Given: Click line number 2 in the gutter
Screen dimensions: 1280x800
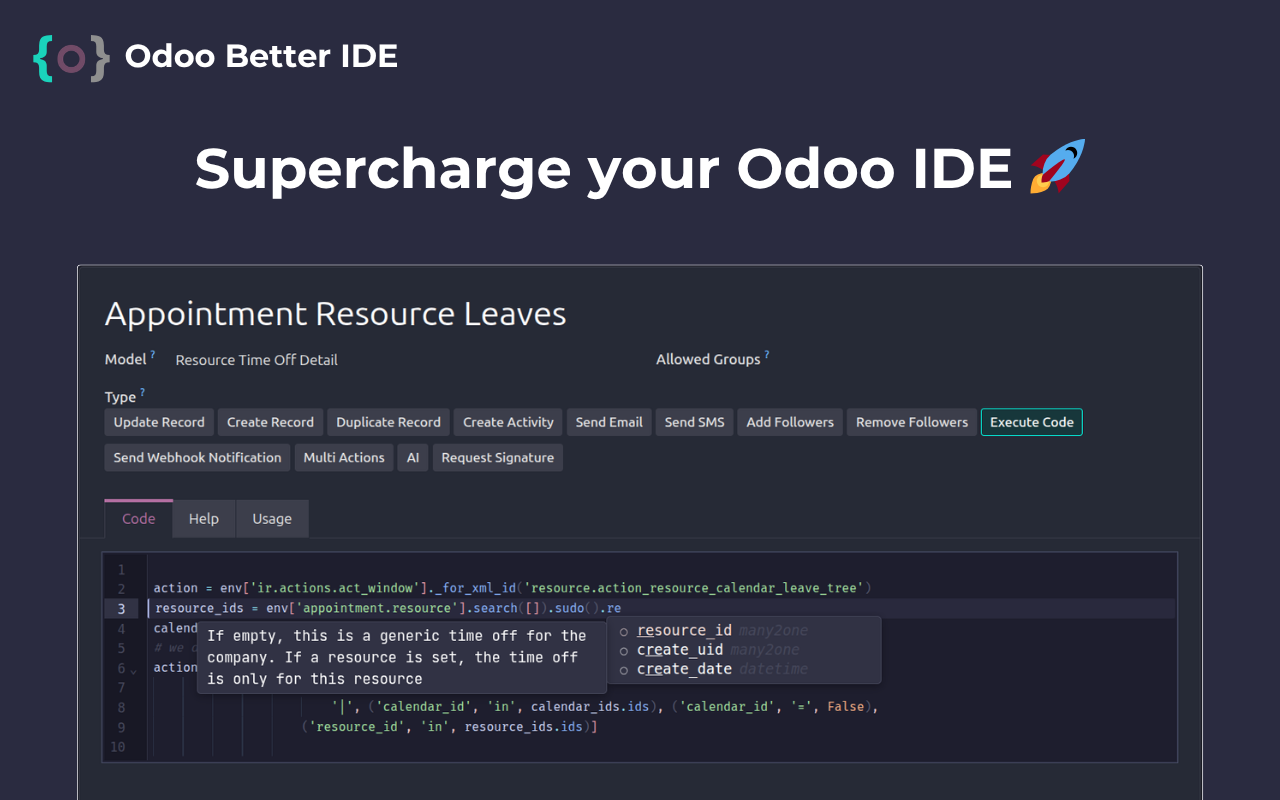Looking at the screenshot, I should pos(121,589).
